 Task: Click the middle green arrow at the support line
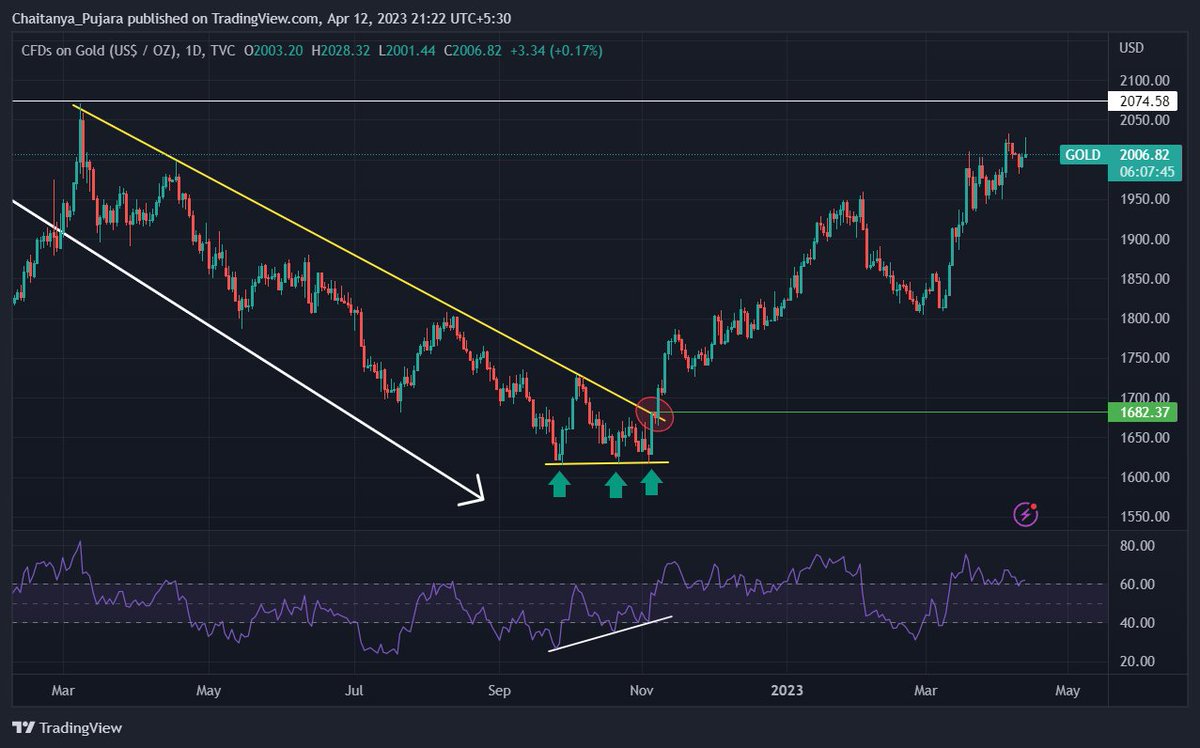[x=614, y=484]
